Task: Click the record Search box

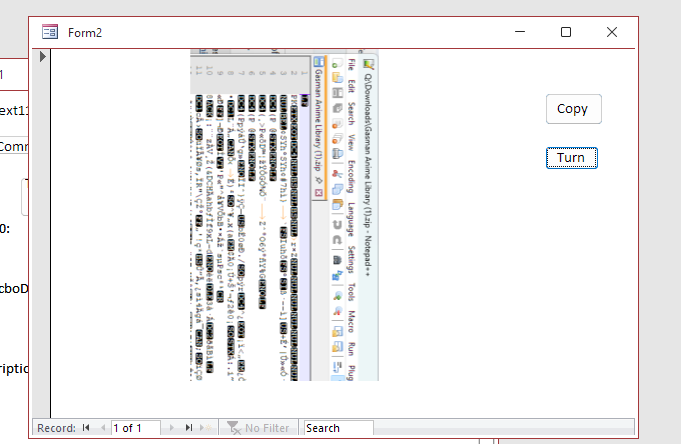Action: click(x=338, y=428)
